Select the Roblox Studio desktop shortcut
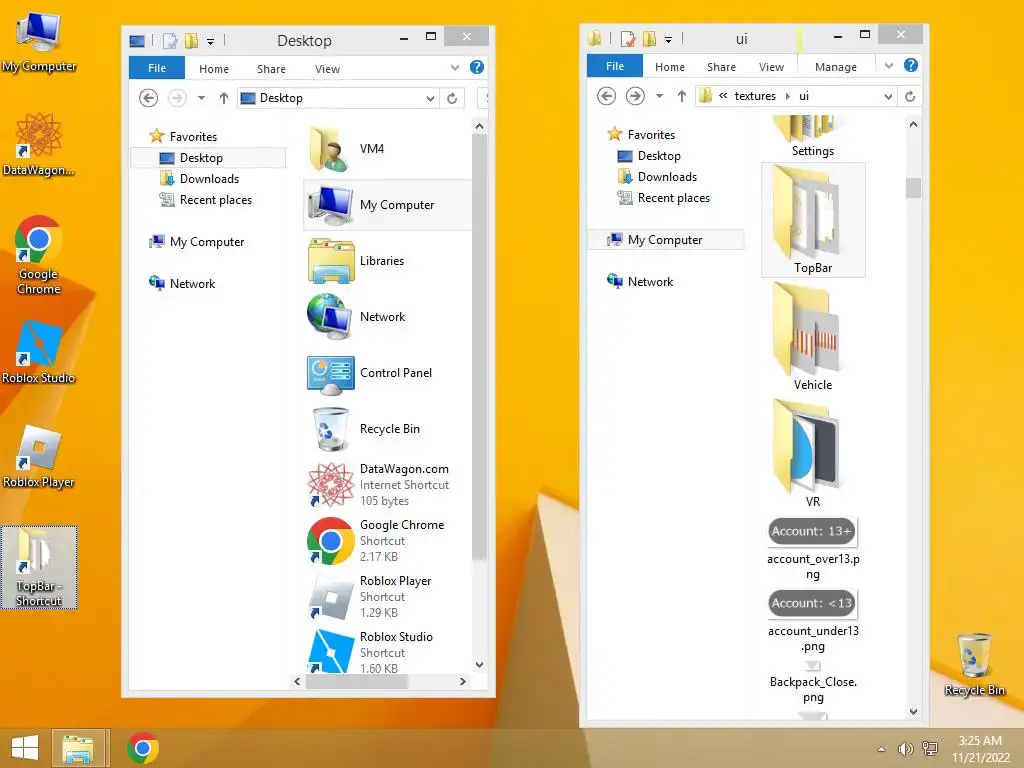Viewport: 1024px width, 768px height. (x=39, y=351)
